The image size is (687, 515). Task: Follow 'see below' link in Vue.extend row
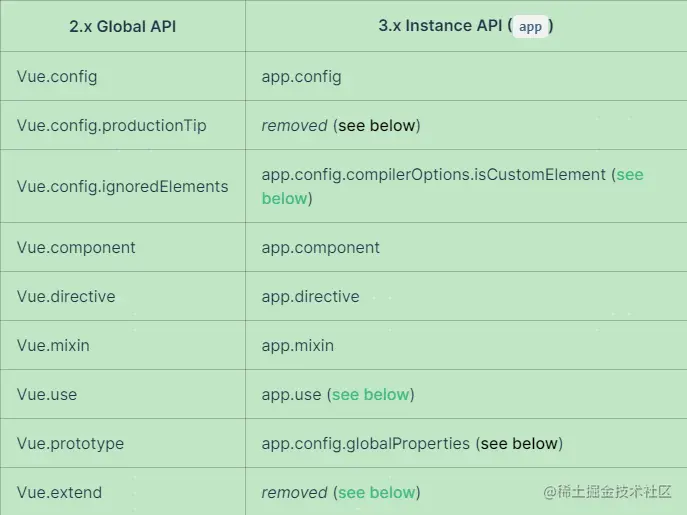coord(376,493)
